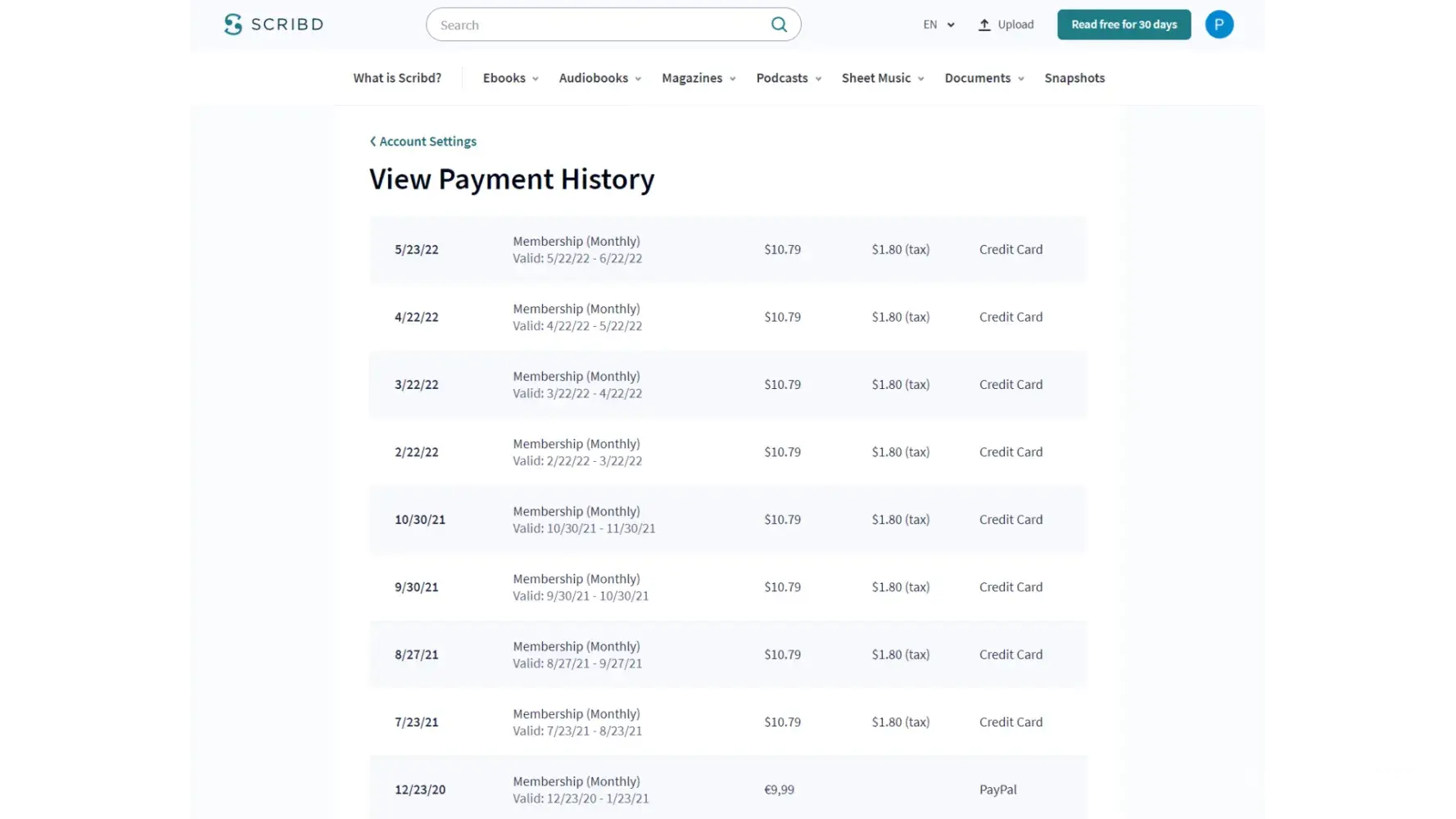Select the 12/23/20 PayPal payment row
Screen dimensions: 1456x819
pyautogui.click(x=727, y=790)
